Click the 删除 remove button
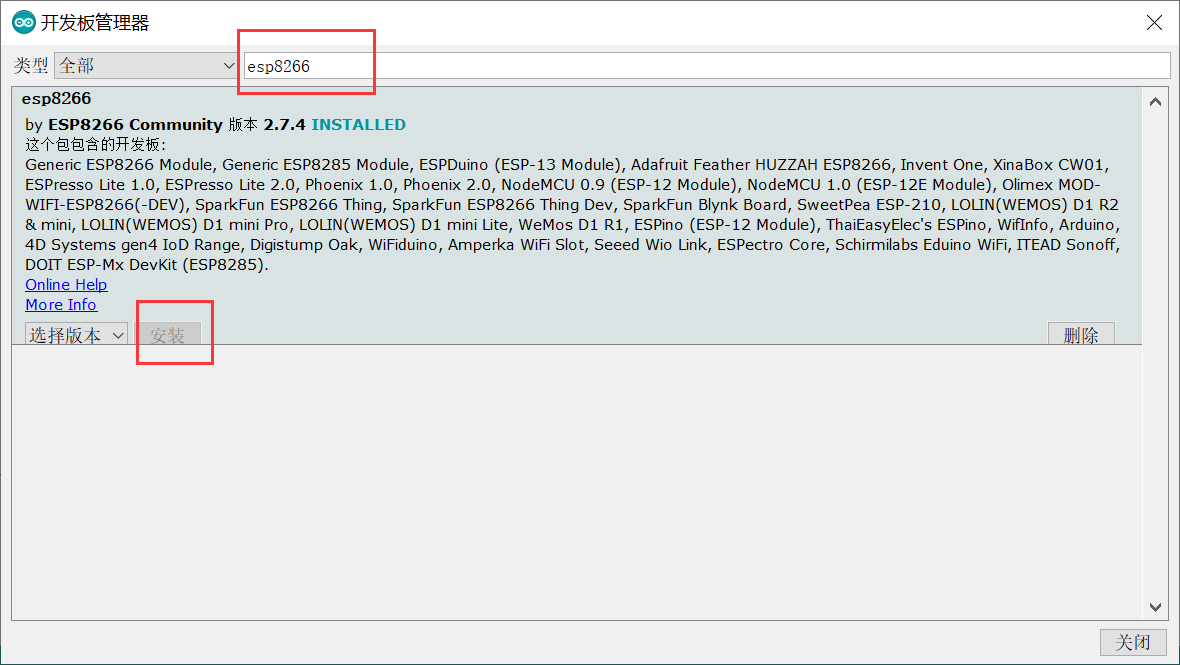1180x665 pixels. 1081,335
